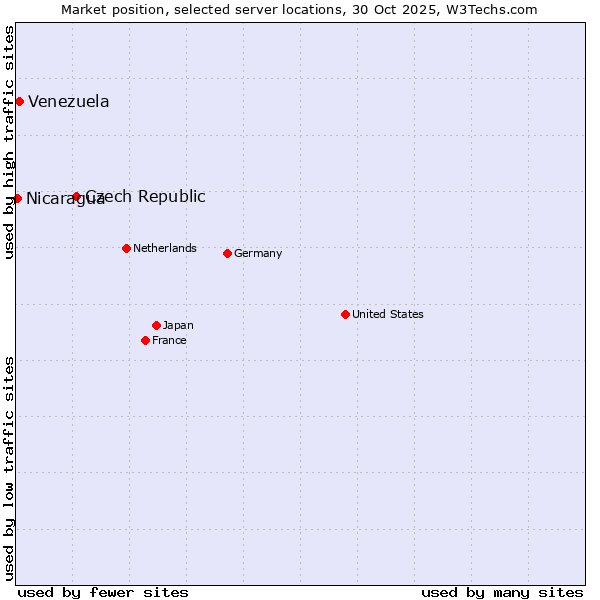Click the 'used by low traffic sites' axis label
This screenshot has width=600, height=600.
[9, 468]
